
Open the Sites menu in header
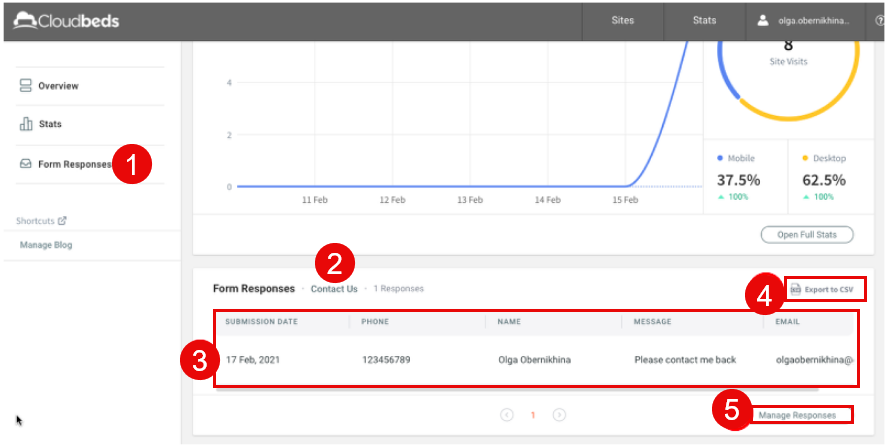pyautogui.click(x=622, y=20)
